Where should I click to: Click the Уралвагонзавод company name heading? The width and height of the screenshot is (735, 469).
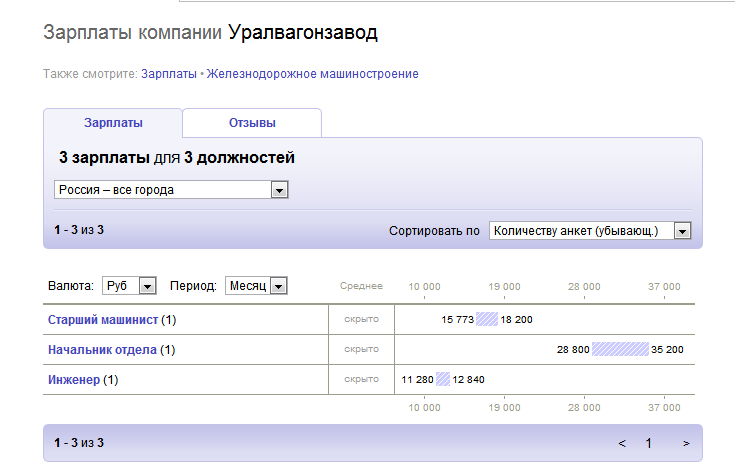tap(303, 33)
